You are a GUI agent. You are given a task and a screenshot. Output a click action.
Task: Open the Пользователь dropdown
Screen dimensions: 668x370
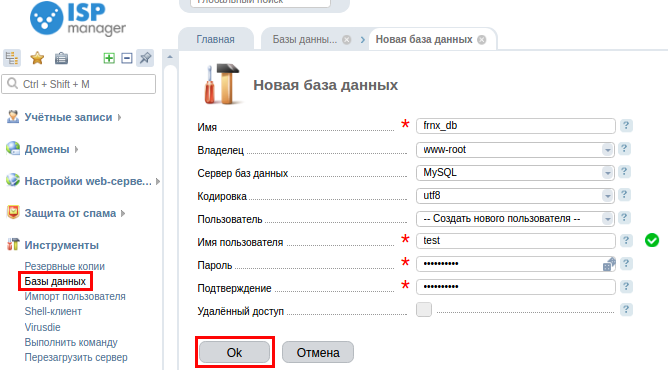click(515, 218)
